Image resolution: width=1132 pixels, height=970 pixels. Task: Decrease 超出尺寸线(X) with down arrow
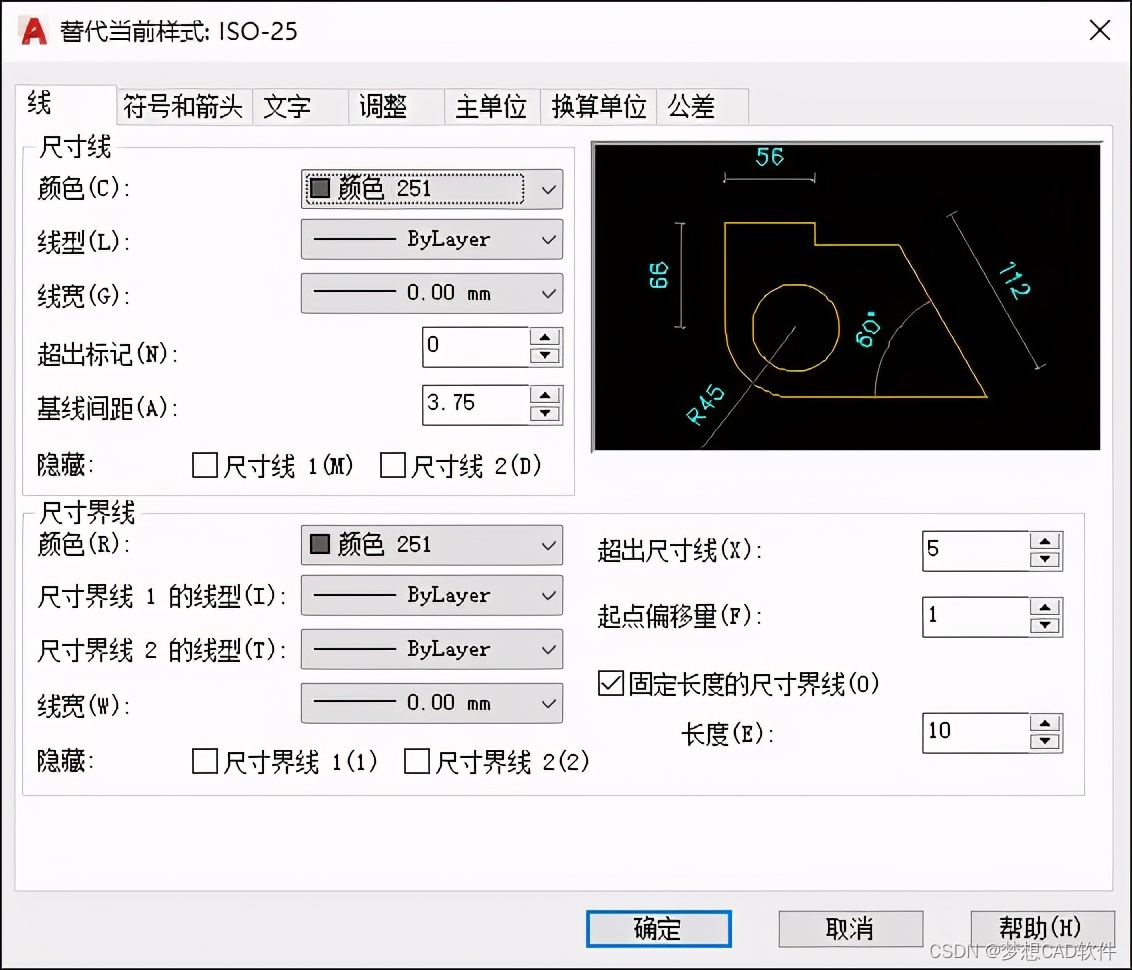(1045, 560)
